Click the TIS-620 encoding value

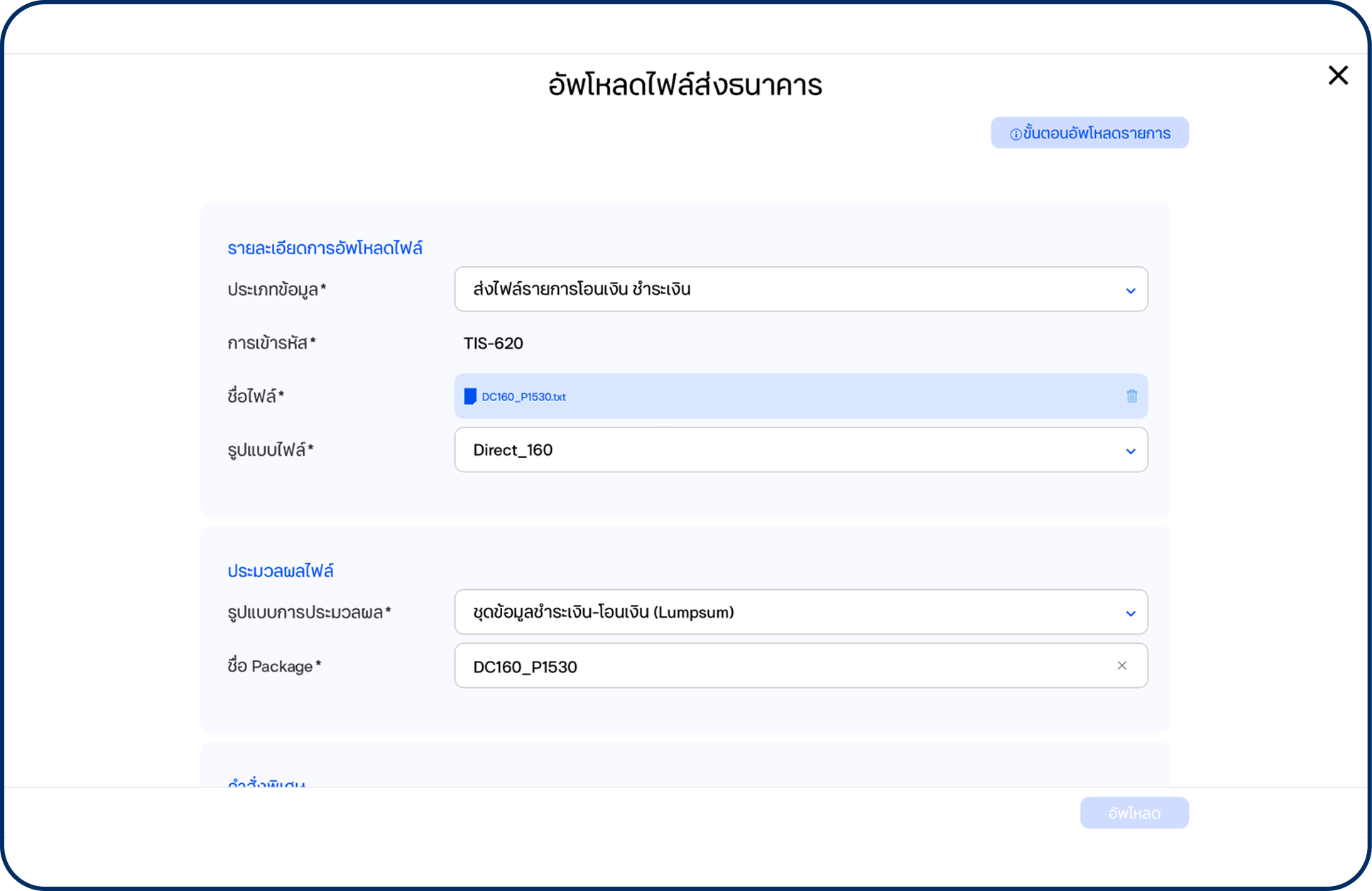(x=493, y=343)
